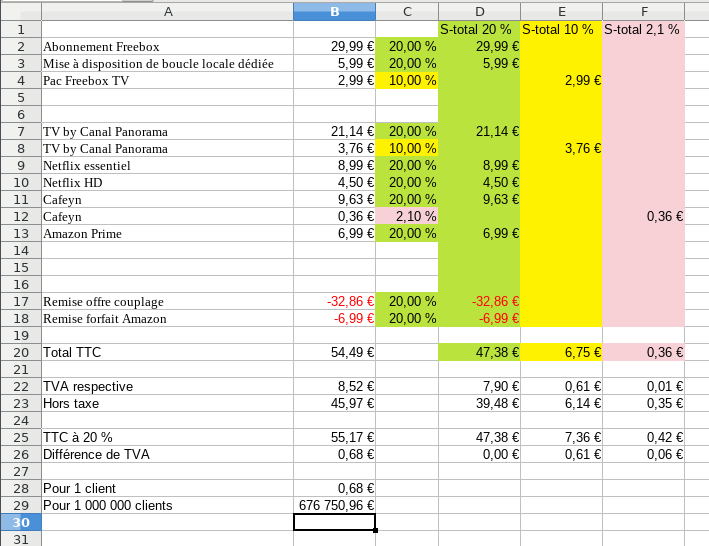Viewport: 709px width, 546px height.
Task: Click the 0,01 € cell
Action: pyautogui.click(x=643, y=386)
